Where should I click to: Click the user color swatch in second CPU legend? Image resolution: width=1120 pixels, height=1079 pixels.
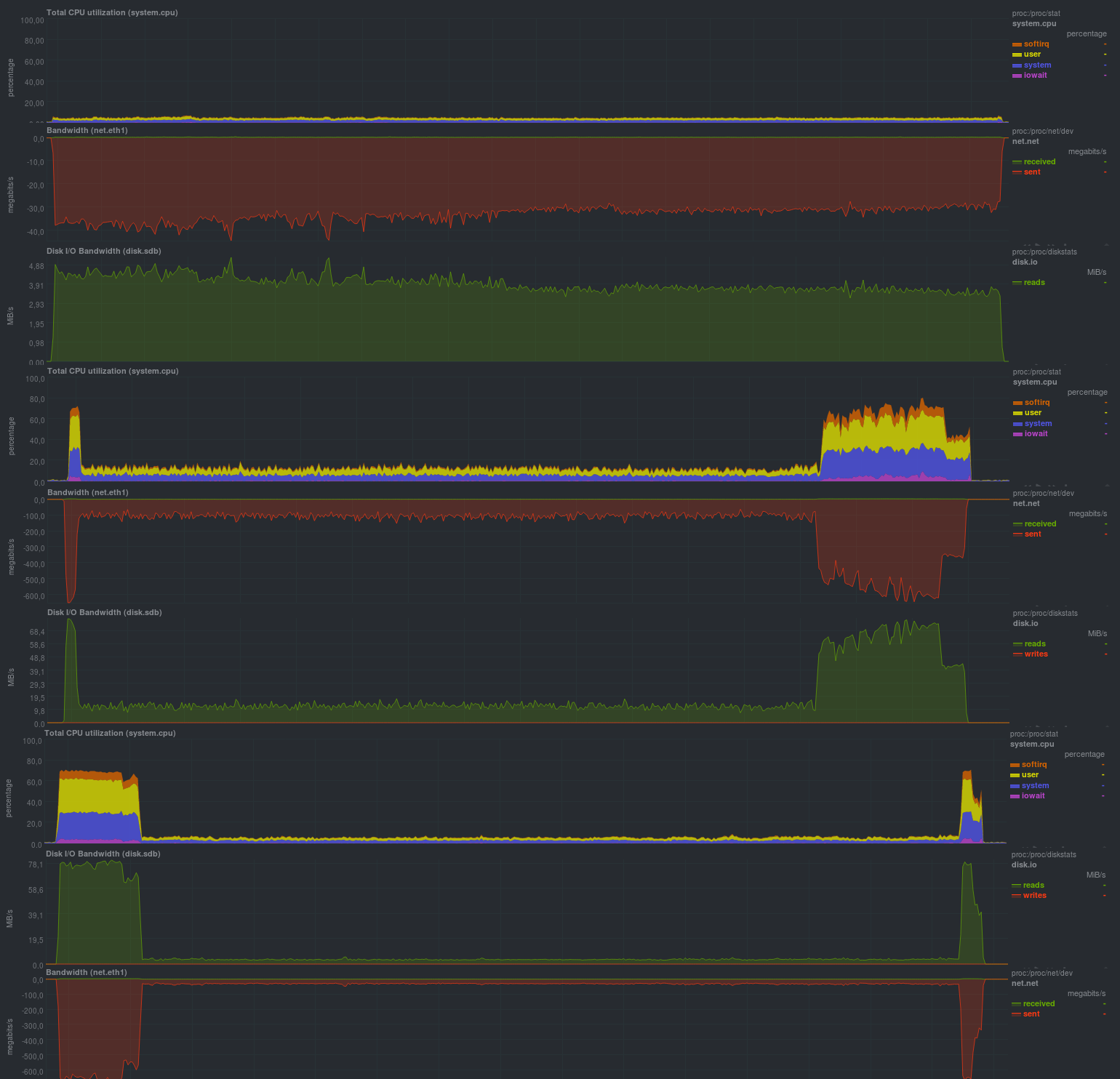coord(1017,413)
